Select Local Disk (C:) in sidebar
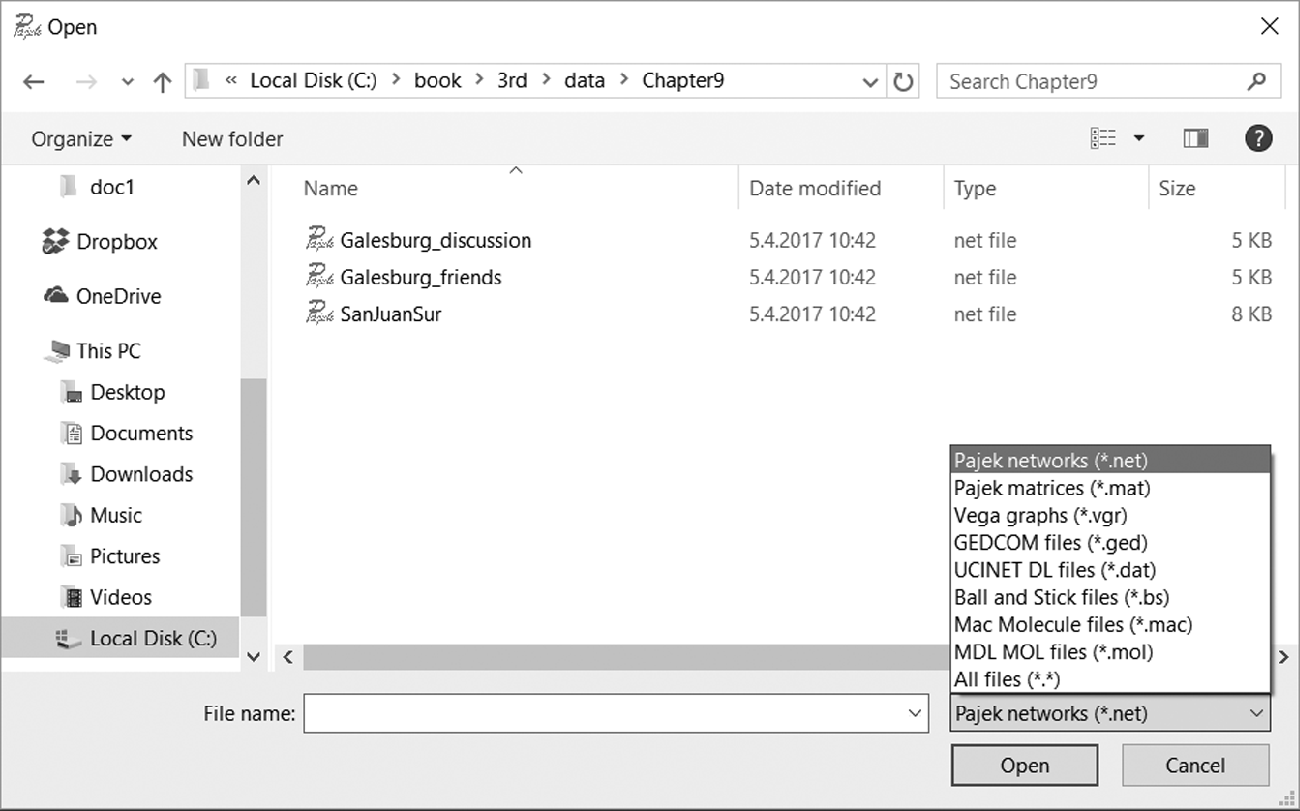Viewport: 1300px width, 811px height. (x=120, y=638)
